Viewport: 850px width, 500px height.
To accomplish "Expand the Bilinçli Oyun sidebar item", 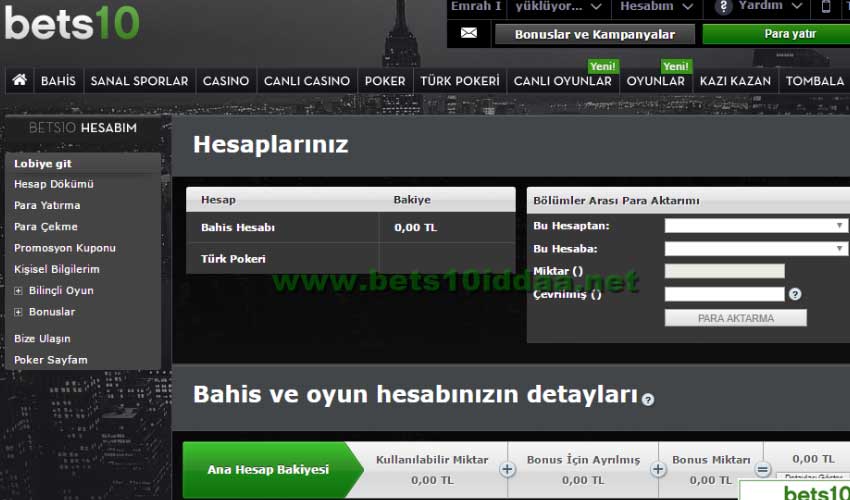I will pyautogui.click(x=18, y=291).
